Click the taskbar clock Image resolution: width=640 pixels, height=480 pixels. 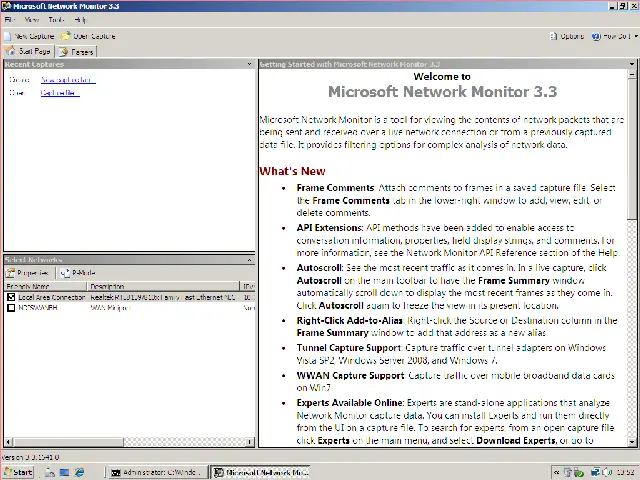pos(625,472)
